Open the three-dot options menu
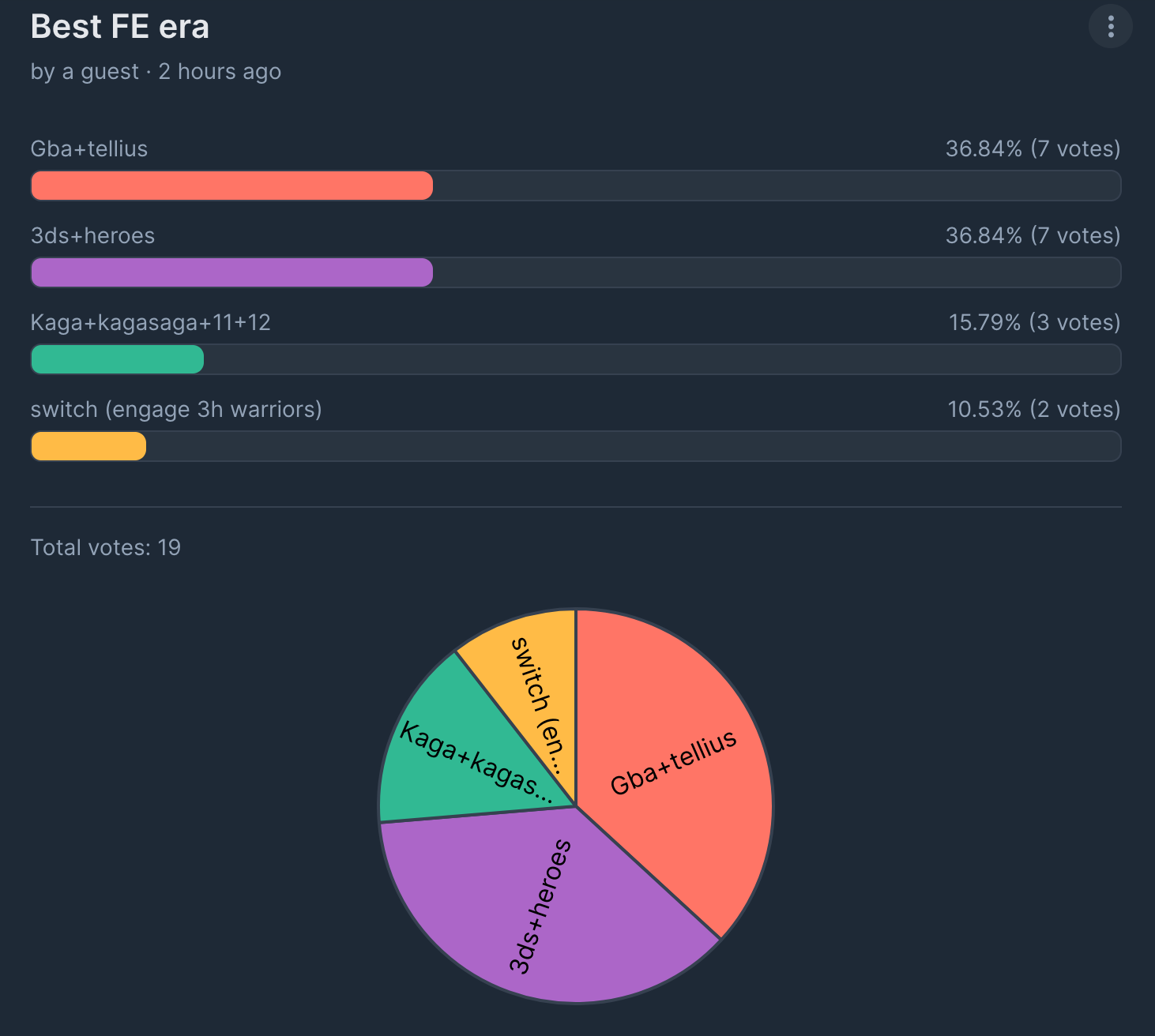The width and height of the screenshot is (1155, 1036). tap(1110, 27)
